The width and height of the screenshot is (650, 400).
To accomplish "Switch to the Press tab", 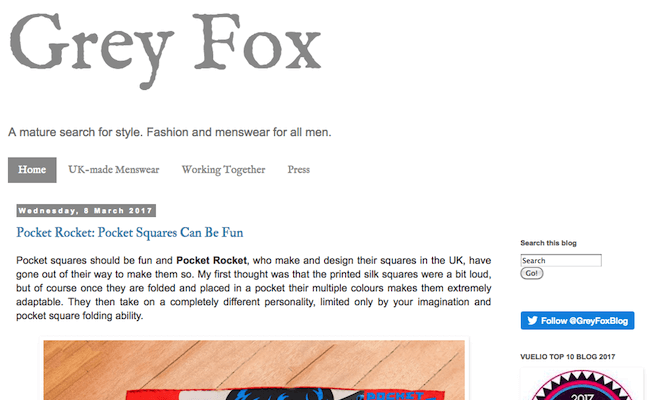I will [x=298, y=170].
